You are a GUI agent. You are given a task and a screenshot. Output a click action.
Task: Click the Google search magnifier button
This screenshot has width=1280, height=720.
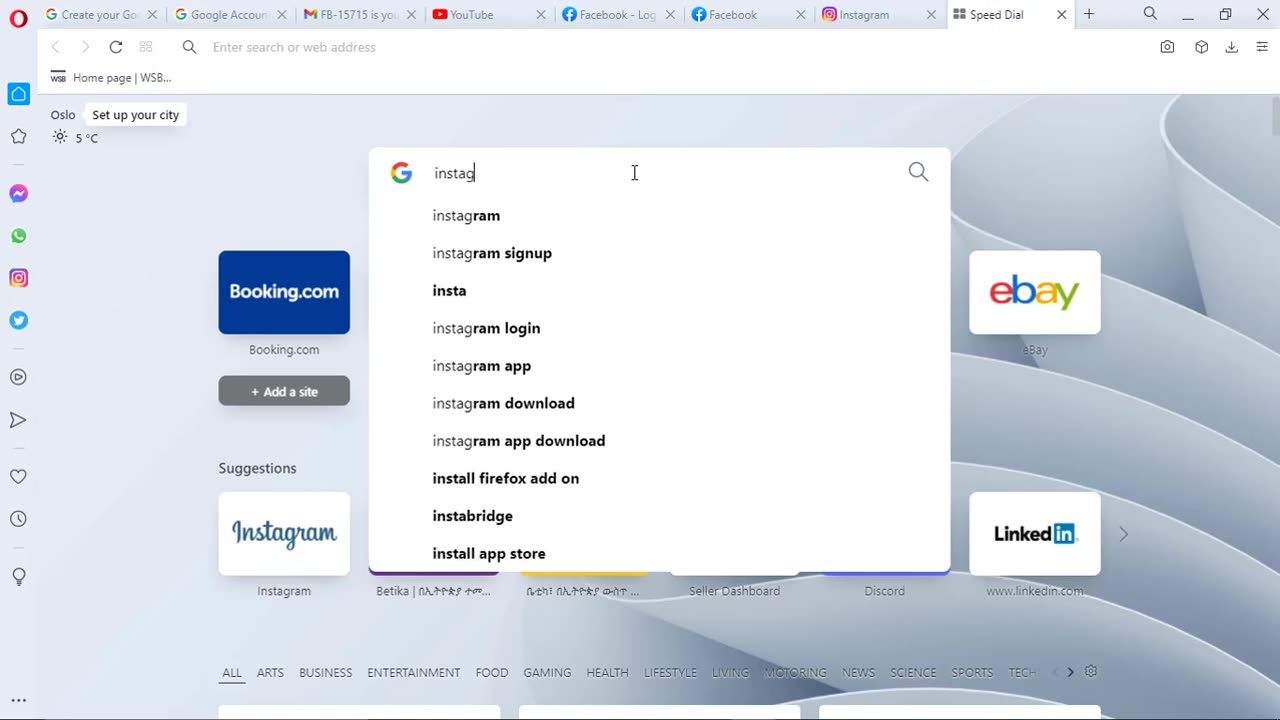[x=918, y=172]
